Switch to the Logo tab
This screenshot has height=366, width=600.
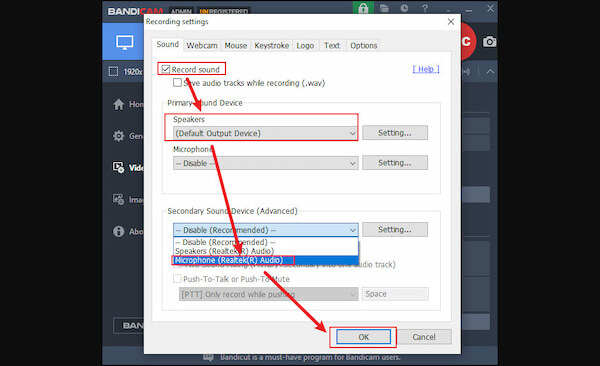[305, 46]
